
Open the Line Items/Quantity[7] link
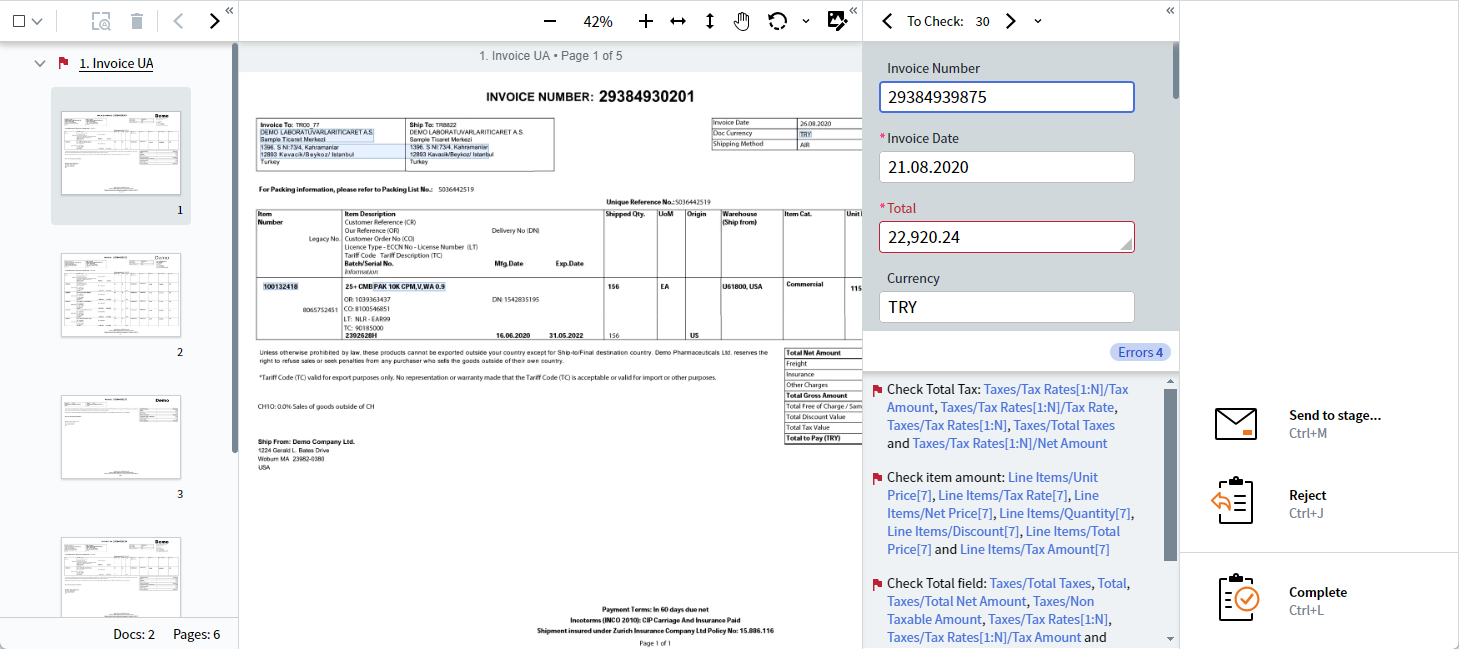coord(1065,513)
